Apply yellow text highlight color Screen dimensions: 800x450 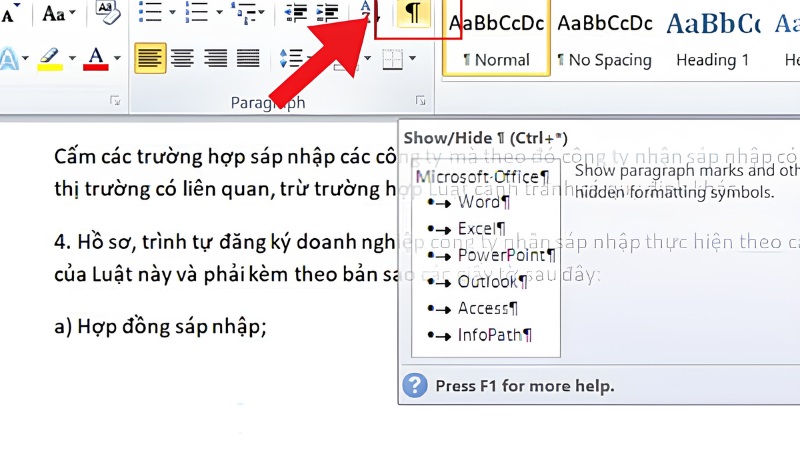[x=50, y=59]
